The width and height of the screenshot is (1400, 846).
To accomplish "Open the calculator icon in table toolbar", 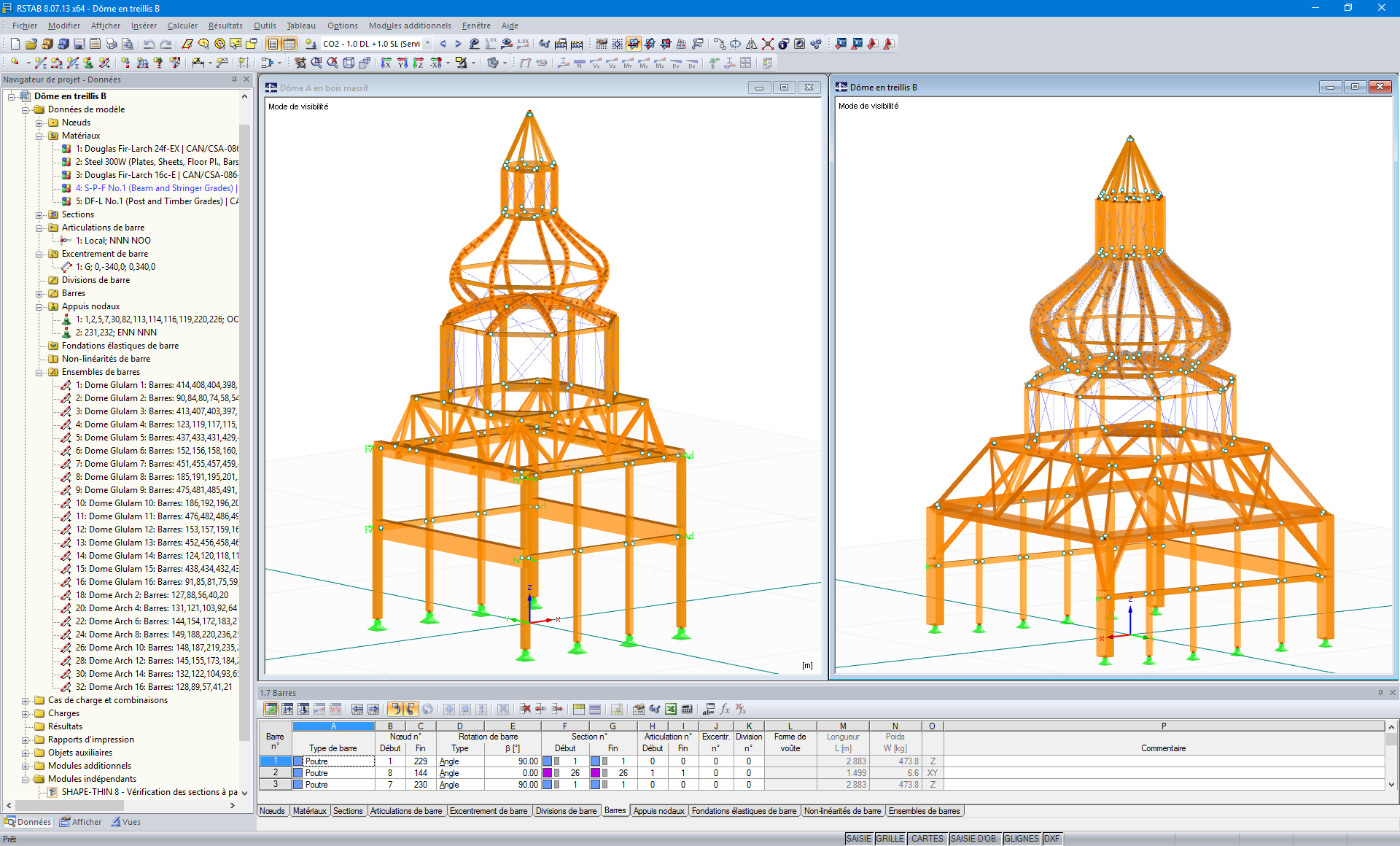I will click(688, 709).
